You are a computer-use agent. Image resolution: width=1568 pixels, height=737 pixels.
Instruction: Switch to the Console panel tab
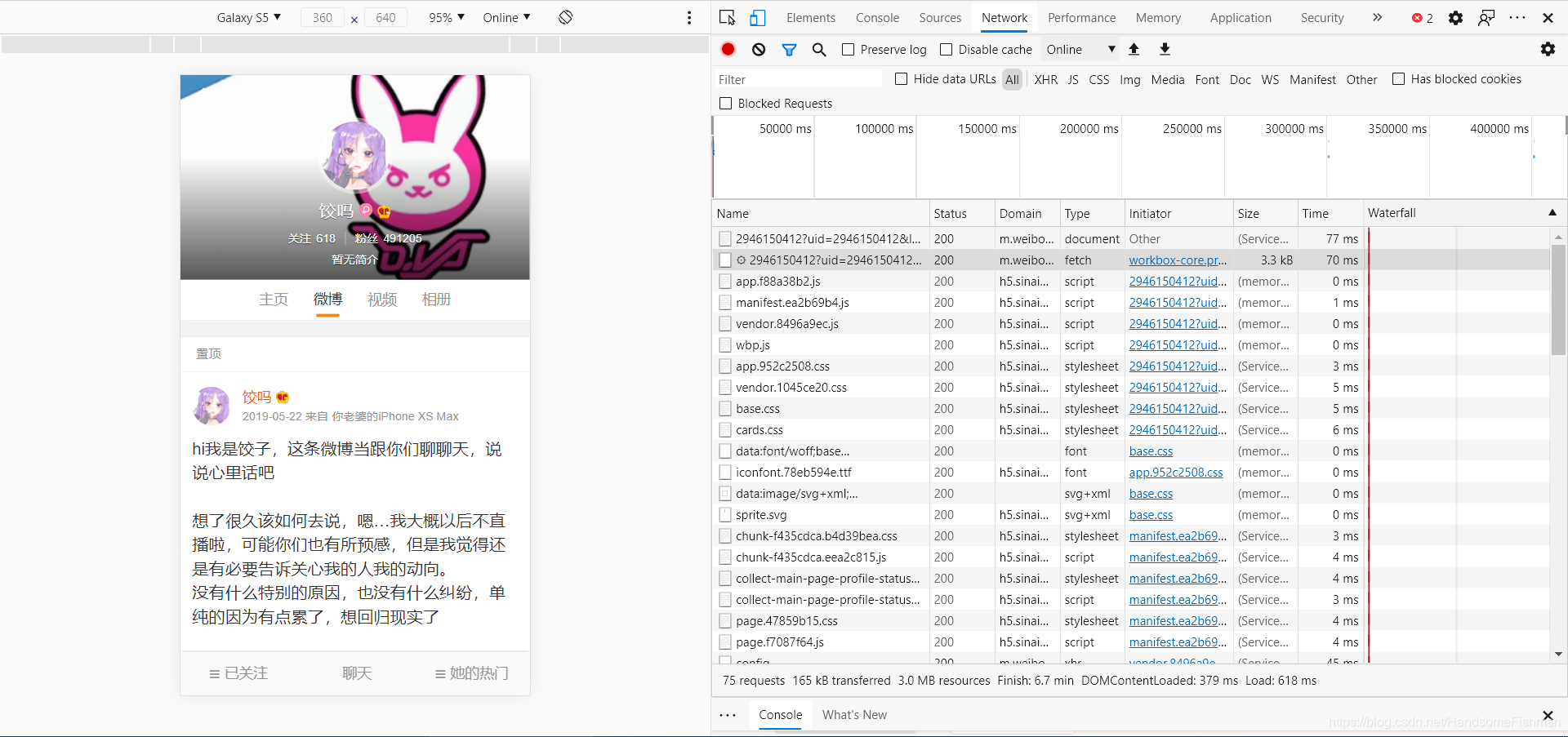tap(877, 18)
